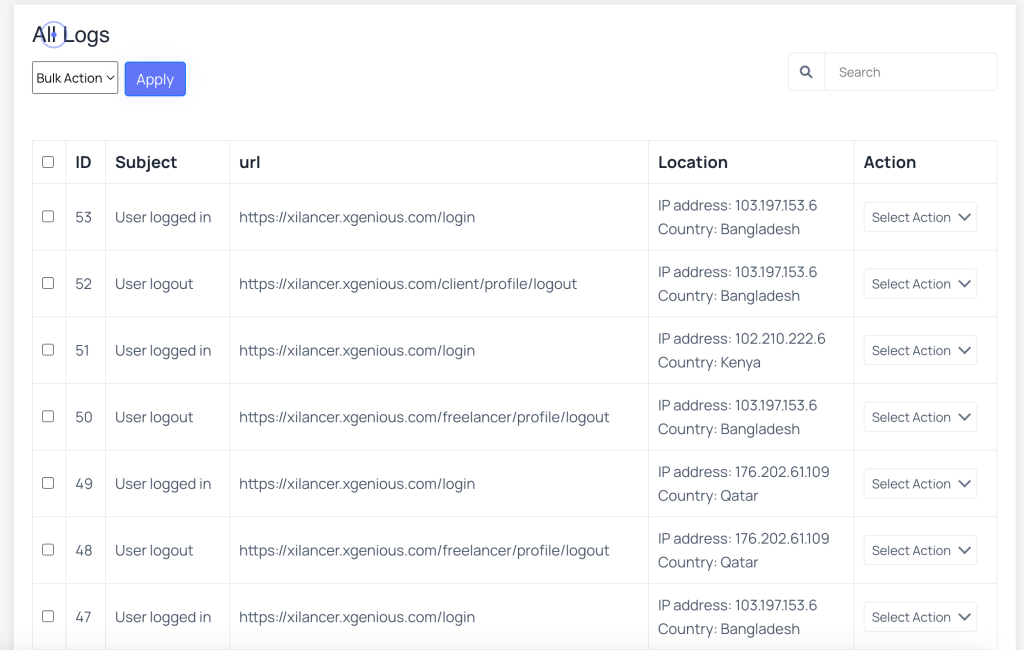Screen dimensions: 1024x650
Task: Click the login URL in row 51
Action: (x=357, y=350)
